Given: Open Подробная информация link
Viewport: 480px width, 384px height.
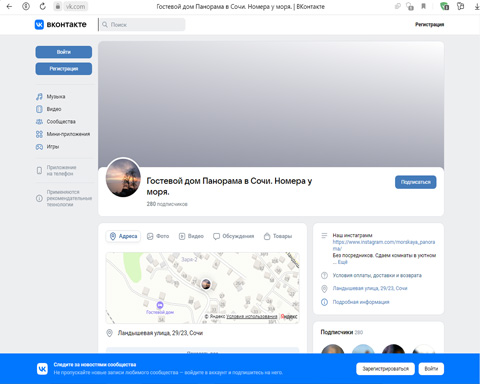Looking at the screenshot, I should click(361, 302).
